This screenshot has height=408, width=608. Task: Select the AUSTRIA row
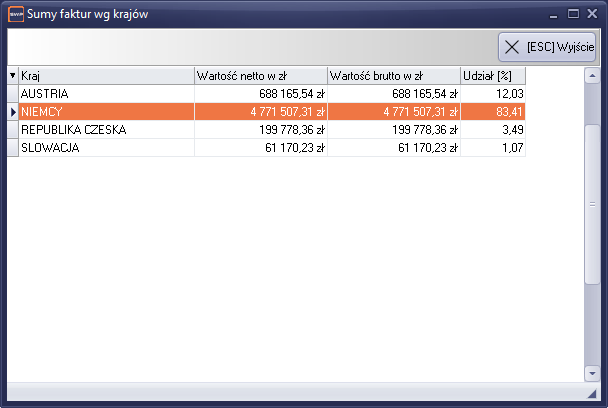tap(105, 93)
